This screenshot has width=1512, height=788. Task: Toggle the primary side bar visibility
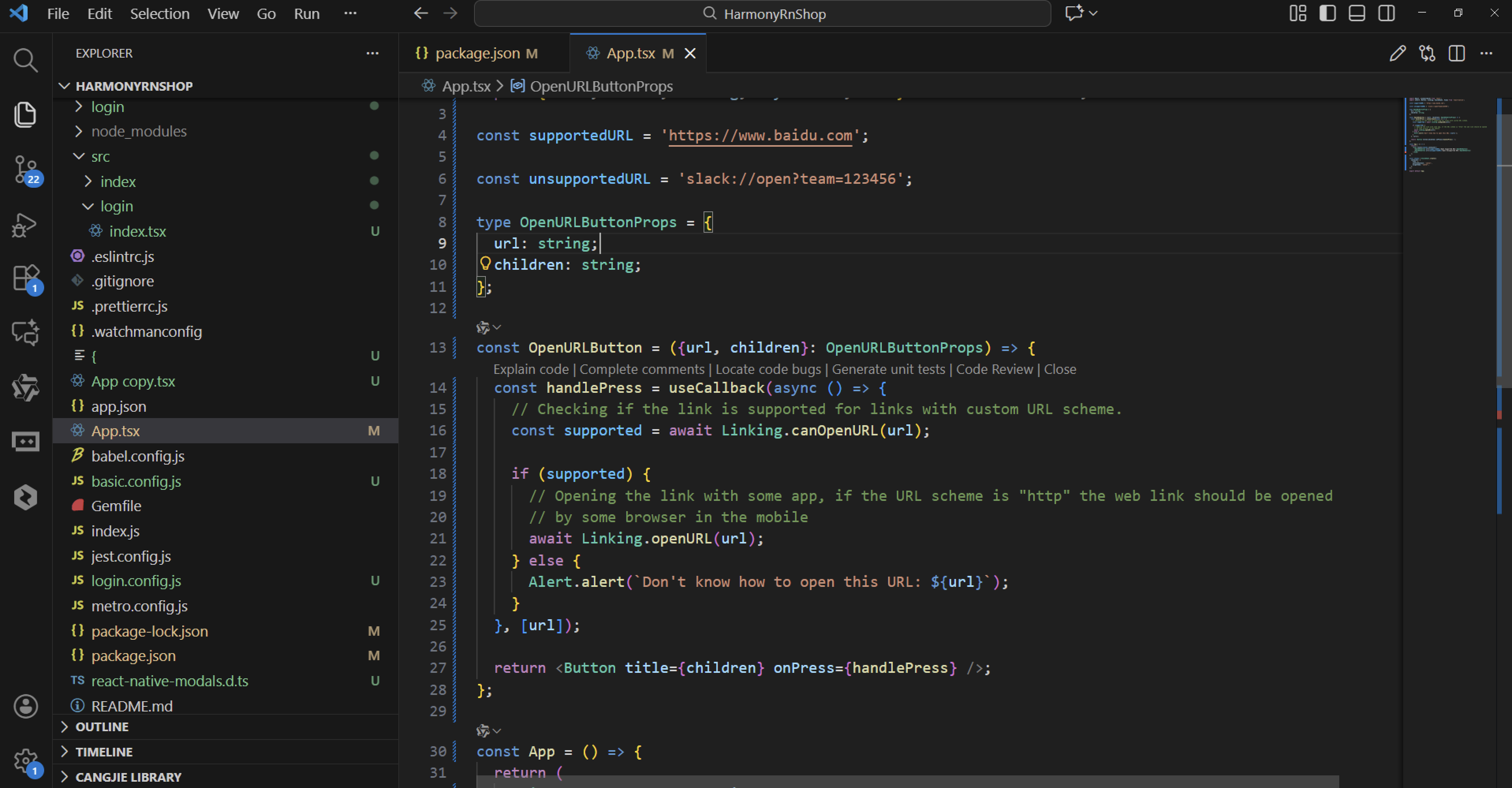tap(1327, 13)
